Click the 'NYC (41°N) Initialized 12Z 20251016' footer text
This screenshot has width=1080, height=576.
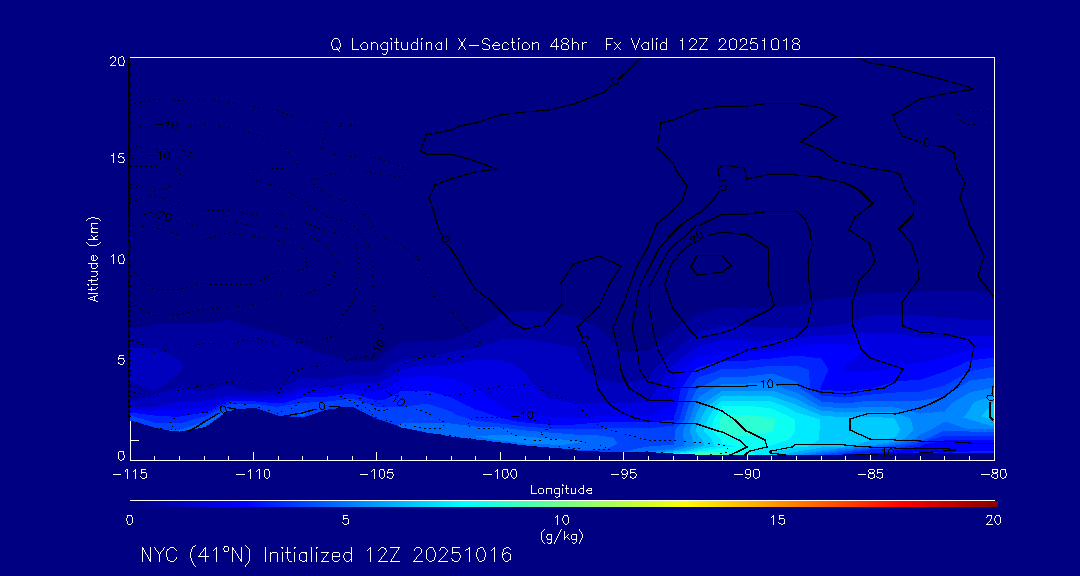coord(326,555)
